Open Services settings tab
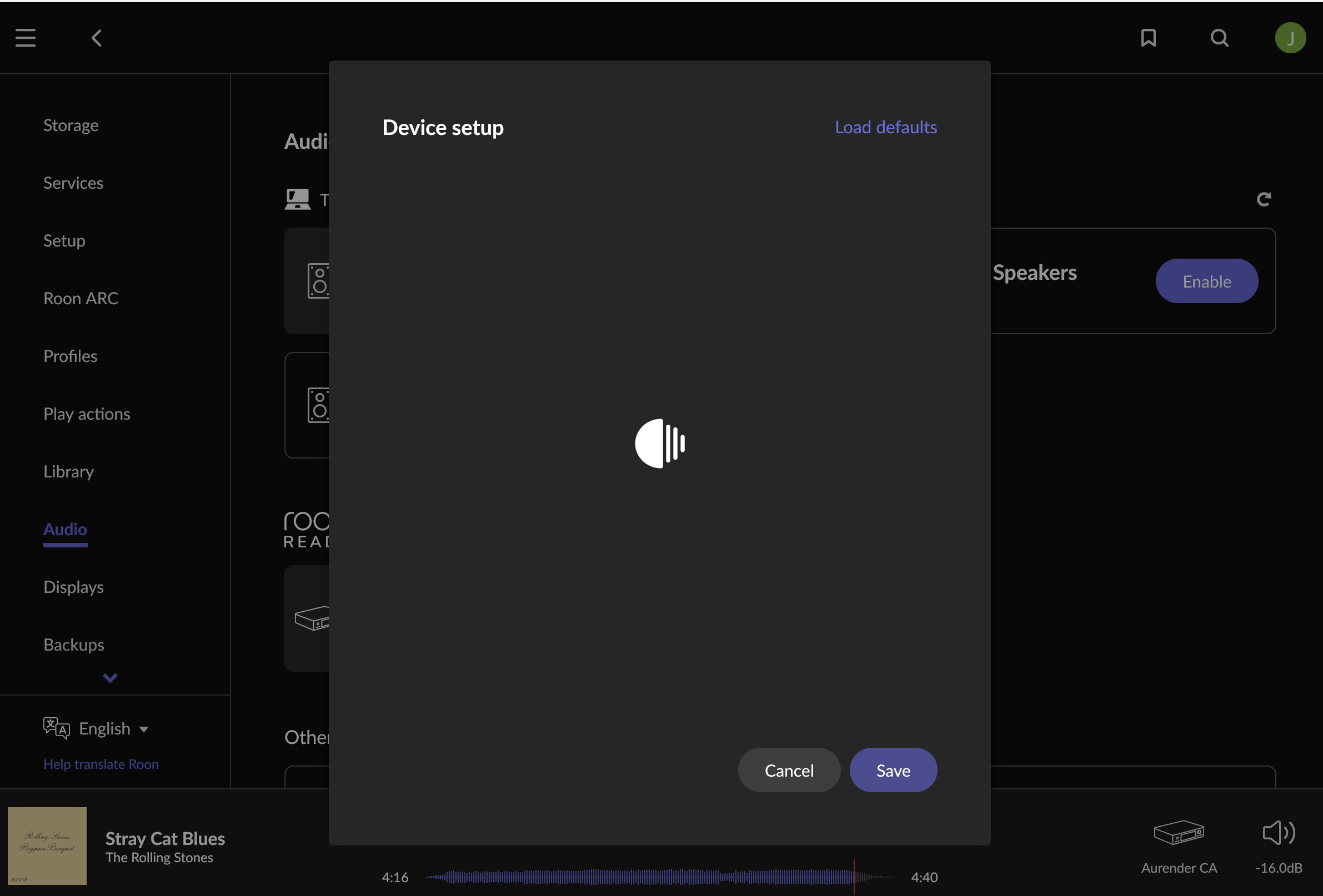 pyautogui.click(x=73, y=183)
